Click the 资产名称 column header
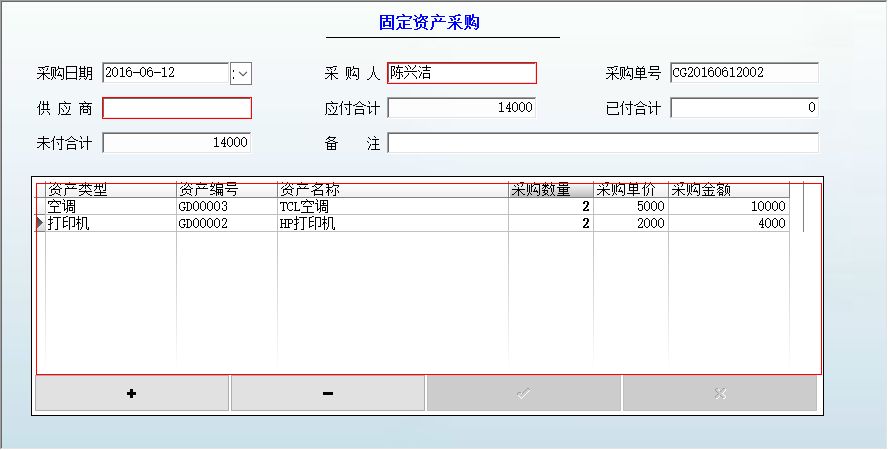Image resolution: width=888 pixels, height=450 pixels. click(x=392, y=190)
